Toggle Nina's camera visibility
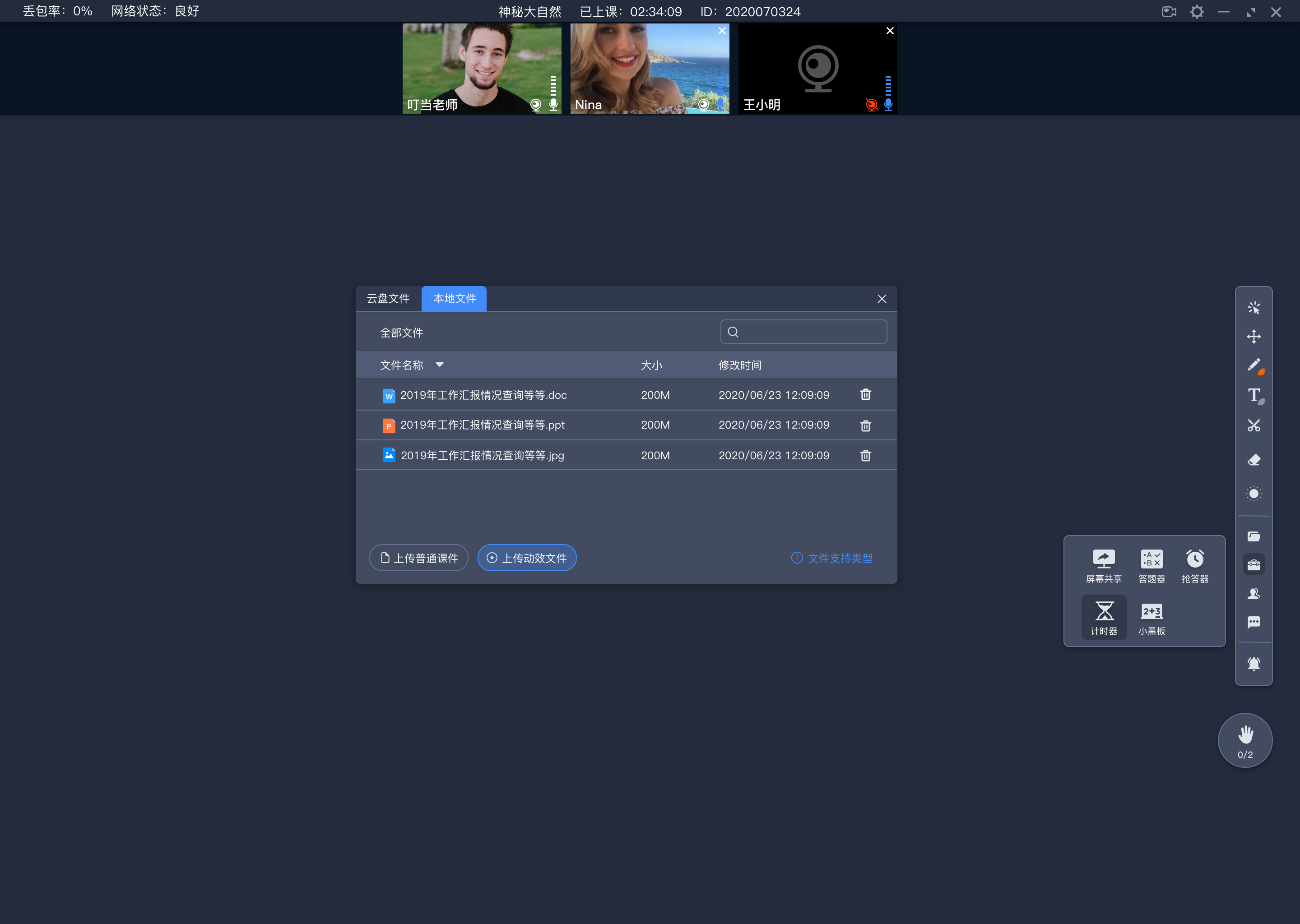Image resolution: width=1300 pixels, height=924 pixels. pyautogui.click(x=705, y=104)
